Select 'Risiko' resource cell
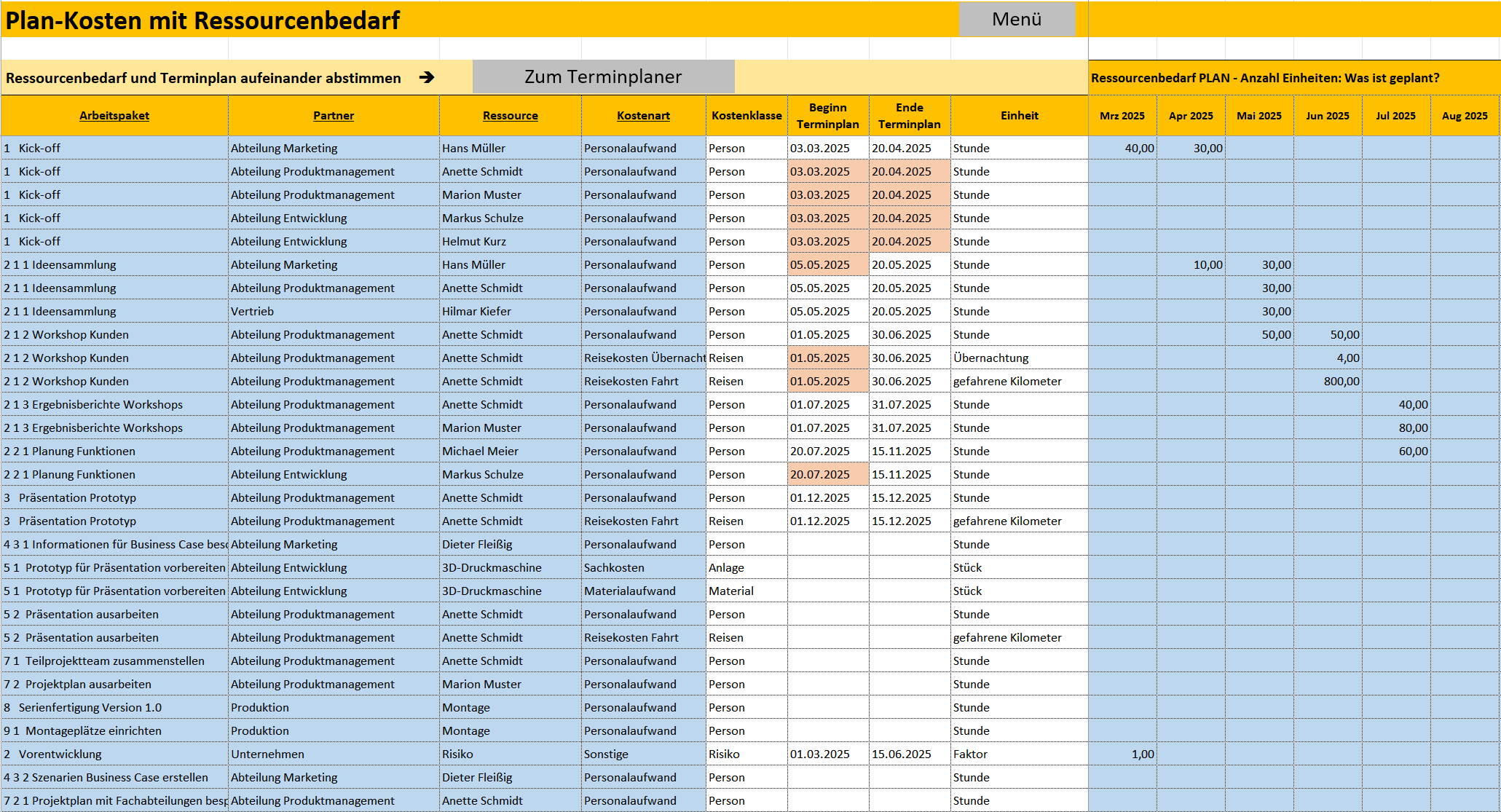 (510, 754)
